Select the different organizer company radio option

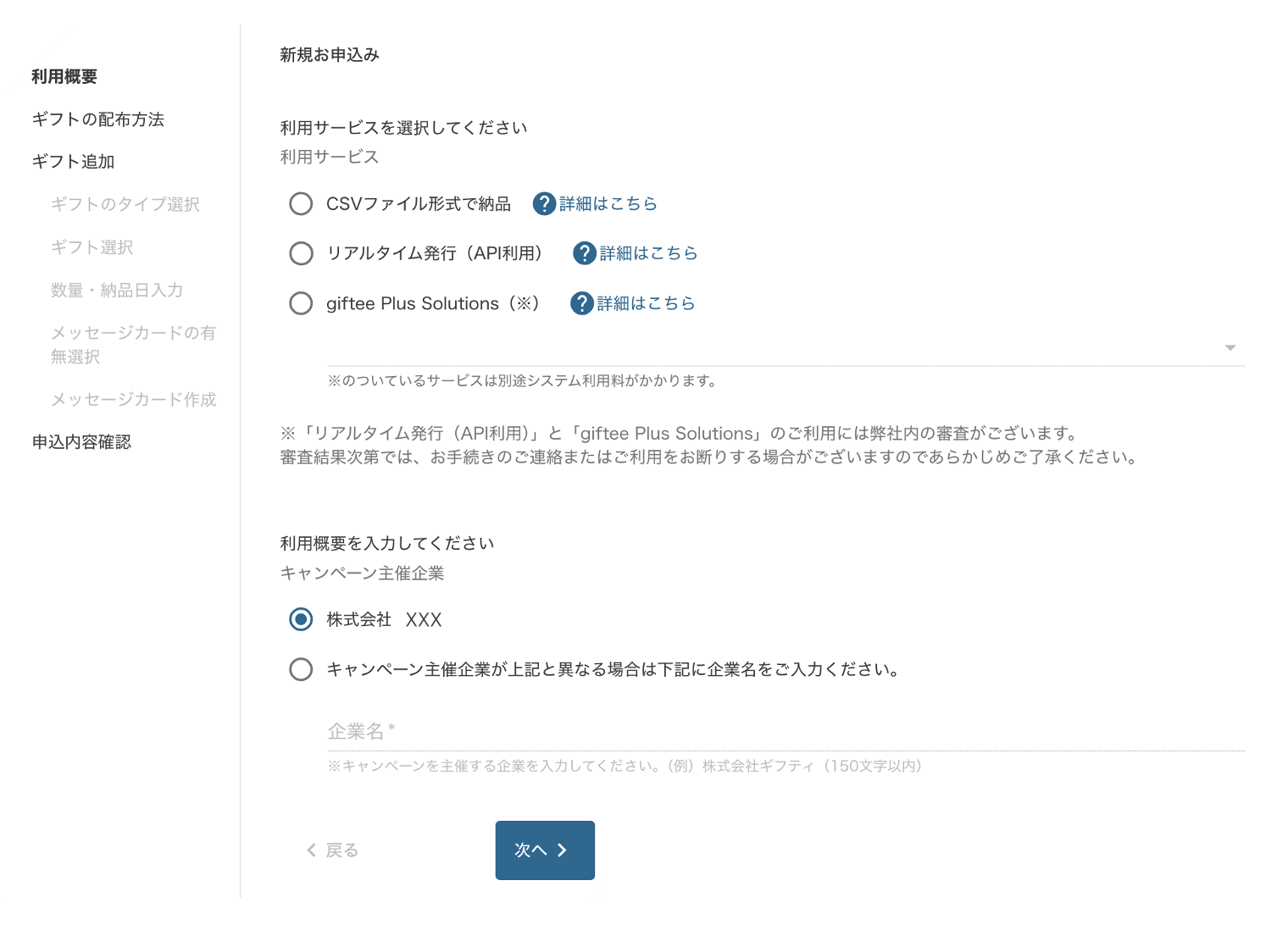[x=301, y=669]
